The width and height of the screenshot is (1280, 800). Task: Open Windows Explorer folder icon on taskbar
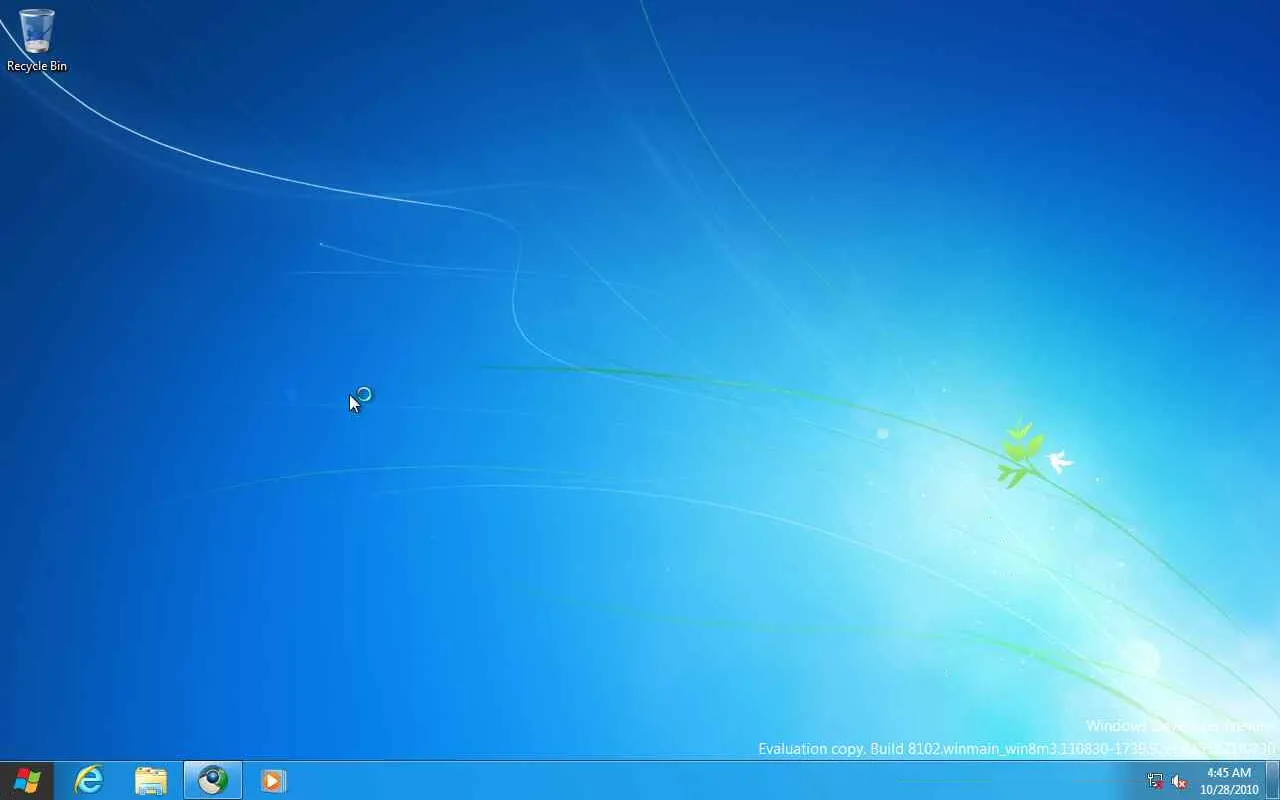click(x=151, y=780)
